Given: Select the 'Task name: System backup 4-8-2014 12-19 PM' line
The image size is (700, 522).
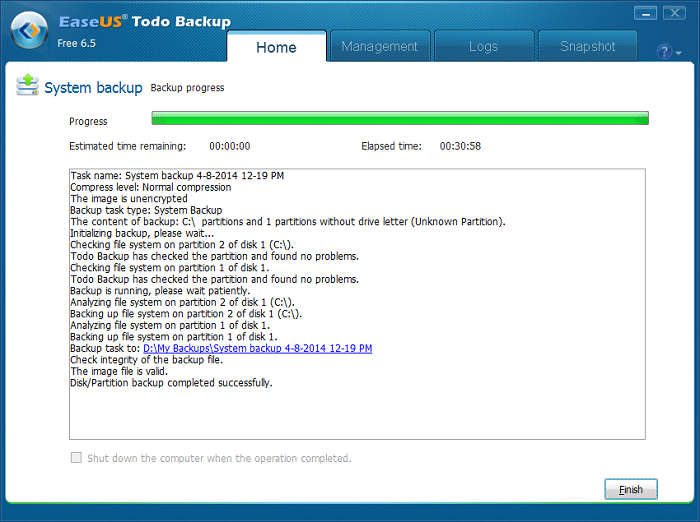Looking at the screenshot, I should [x=177, y=175].
